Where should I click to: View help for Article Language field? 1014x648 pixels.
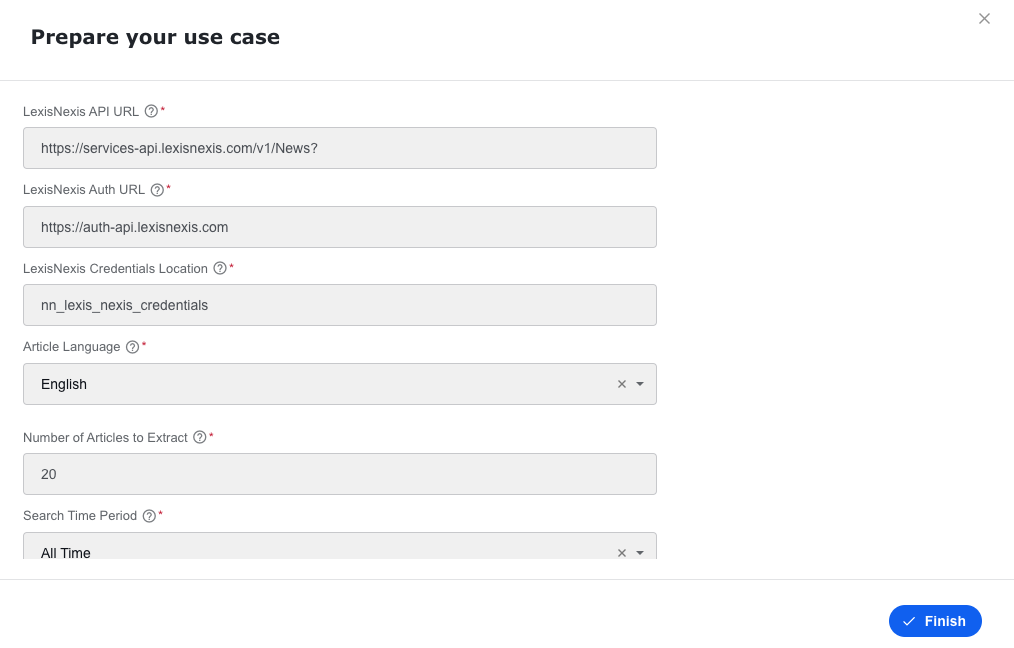pos(133,347)
